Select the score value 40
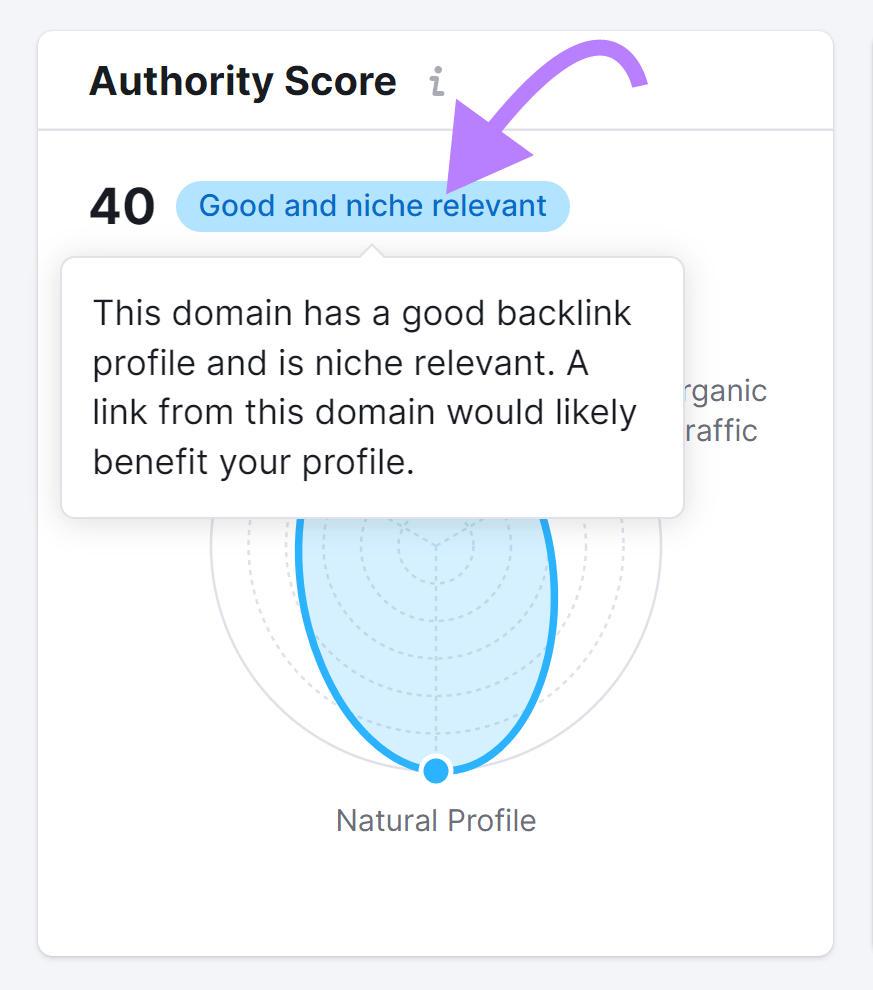The image size is (873, 990). click(x=122, y=206)
